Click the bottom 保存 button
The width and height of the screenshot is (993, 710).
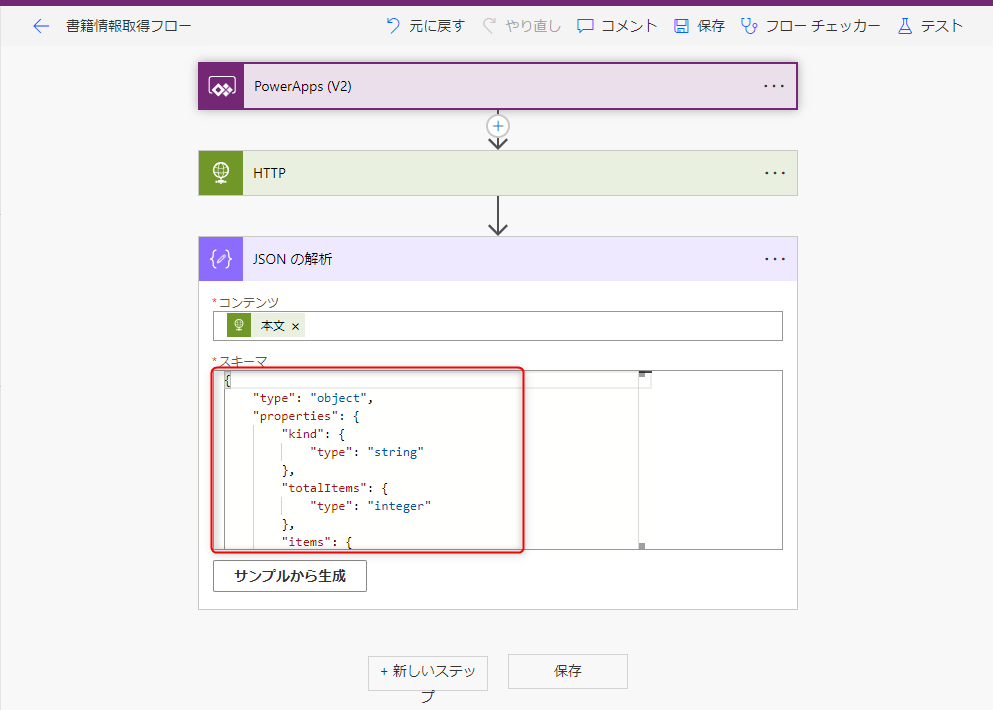[x=567, y=671]
